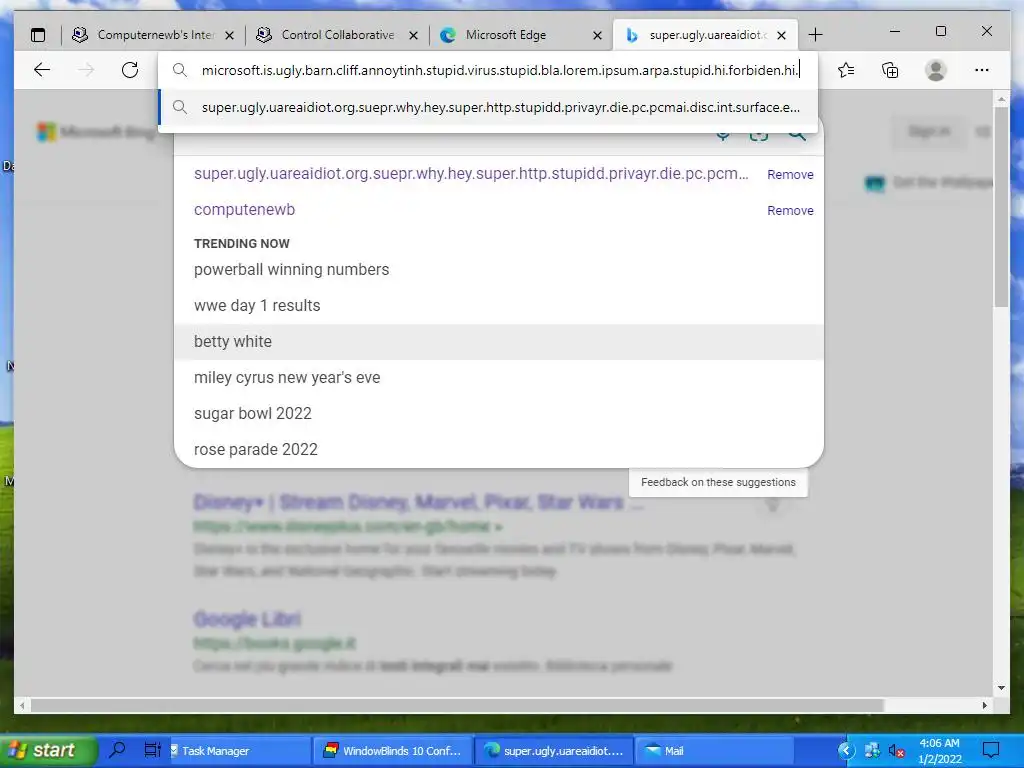This screenshot has width=1024, height=768.
Task: Close the Microsoft Edge tab
Action: click(x=598, y=35)
